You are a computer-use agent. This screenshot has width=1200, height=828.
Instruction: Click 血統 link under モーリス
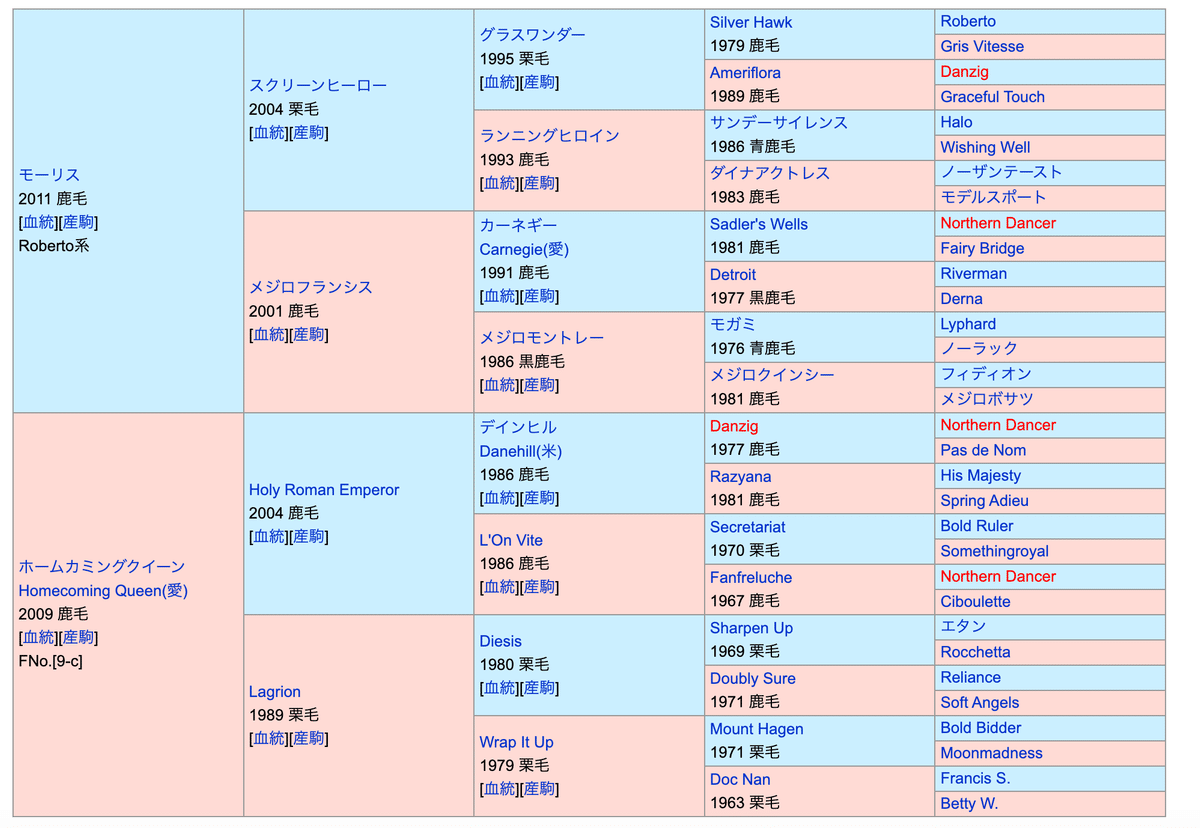pos(39,222)
